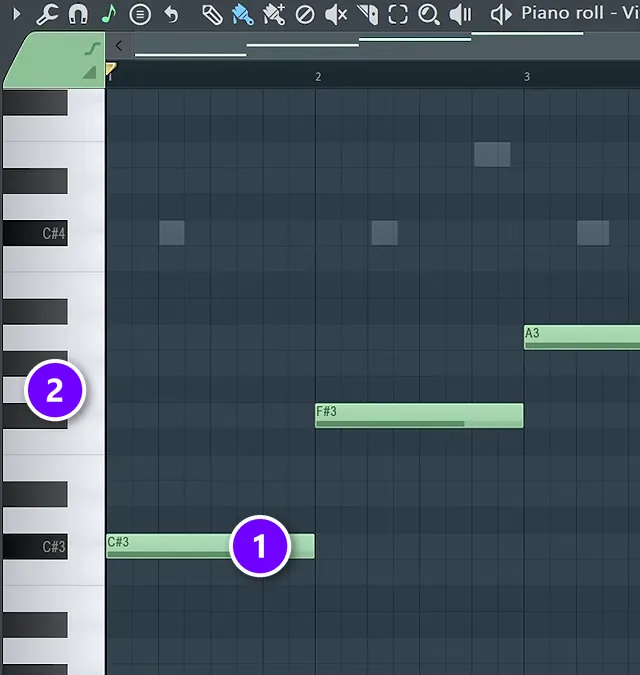This screenshot has width=640, height=675.
Task: Click the ghost note in bar 2 on C#4 row
Action: click(x=385, y=233)
